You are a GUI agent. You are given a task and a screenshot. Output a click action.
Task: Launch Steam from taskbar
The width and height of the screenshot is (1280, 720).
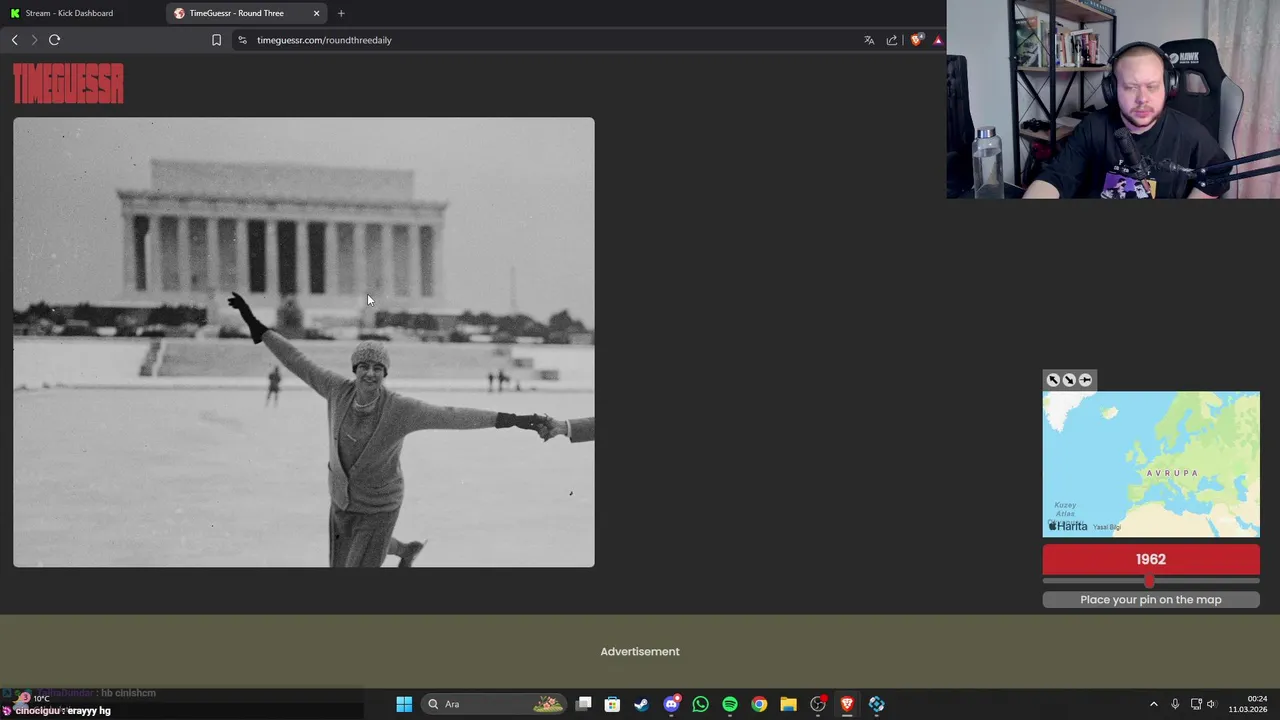pos(641,704)
